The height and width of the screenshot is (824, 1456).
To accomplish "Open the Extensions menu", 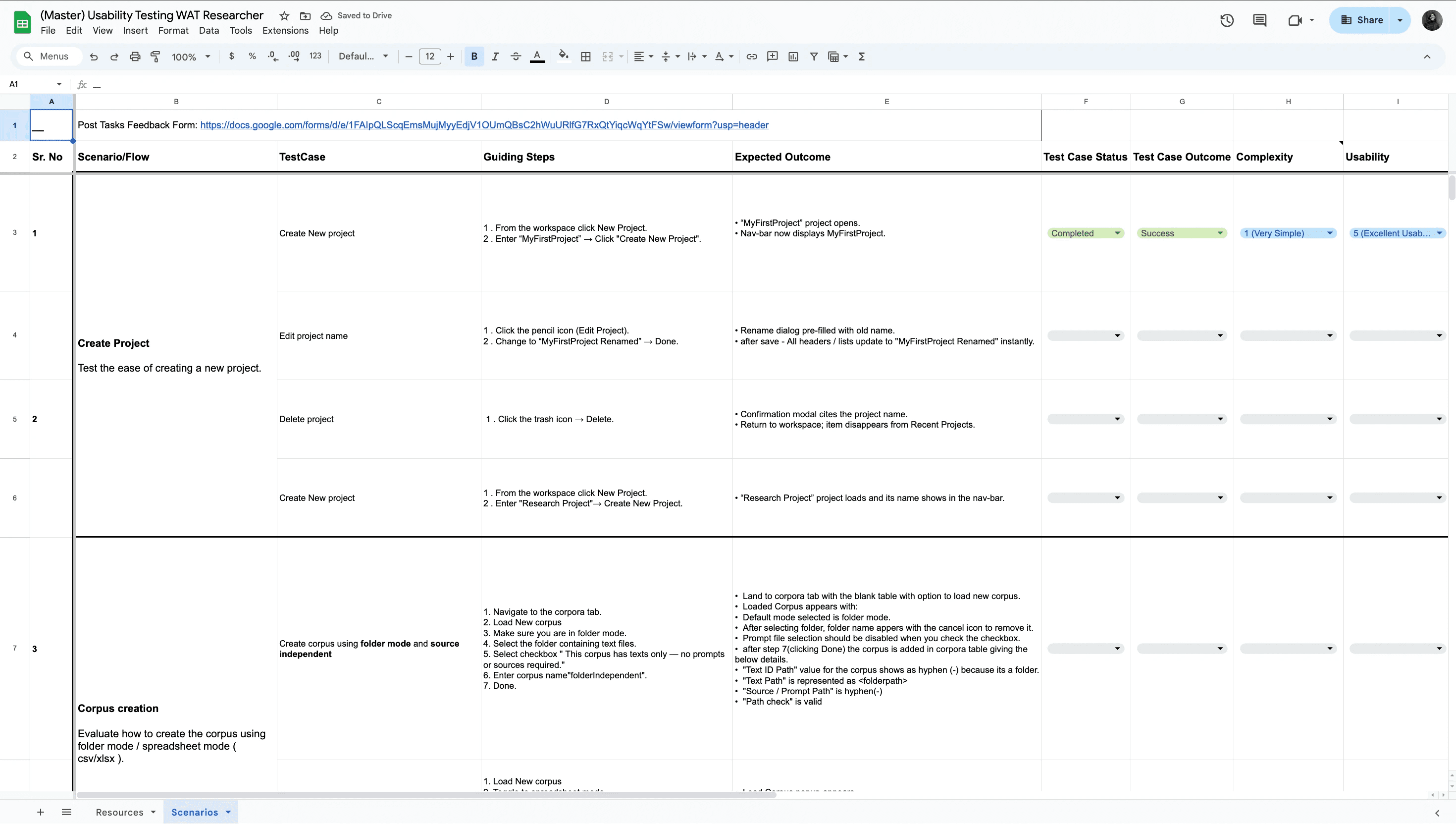I will pyautogui.click(x=285, y=31).
